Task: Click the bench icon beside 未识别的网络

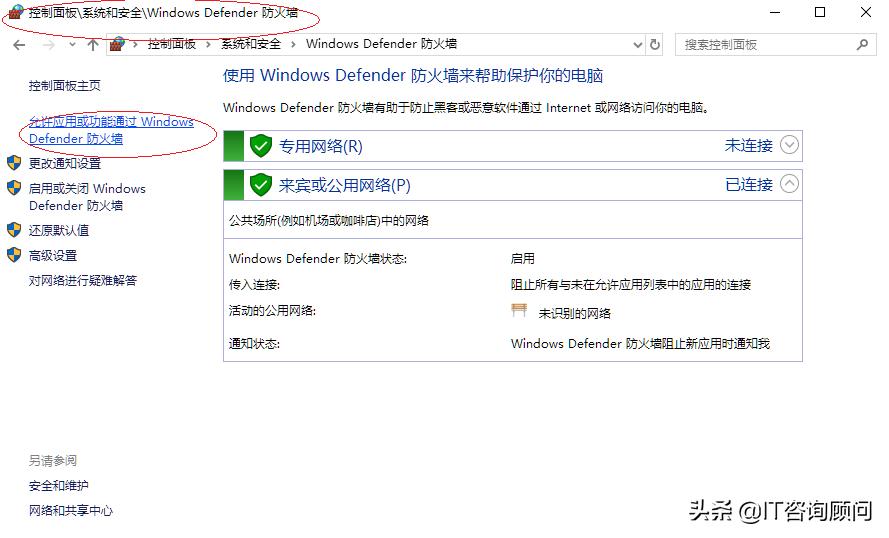Action: point(519,311)
